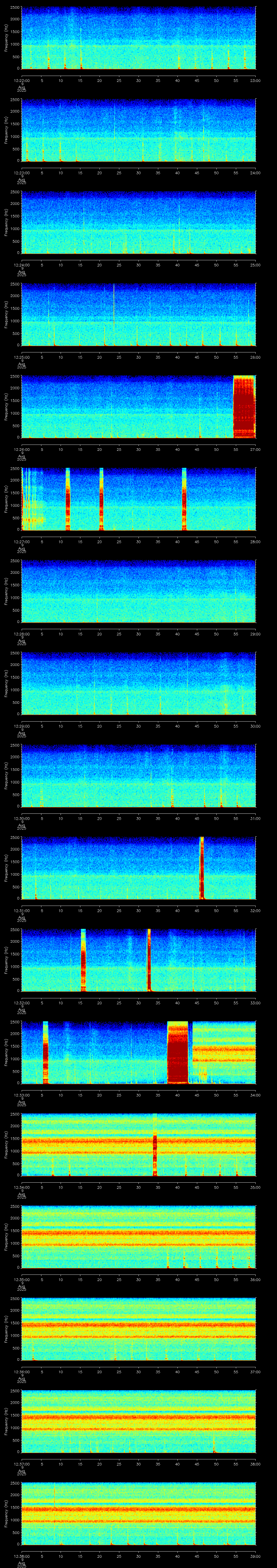The height and width of the screenshot is (1568, 277).
Task: Click the 12:28:00 start time label
Action: [21, 634]
